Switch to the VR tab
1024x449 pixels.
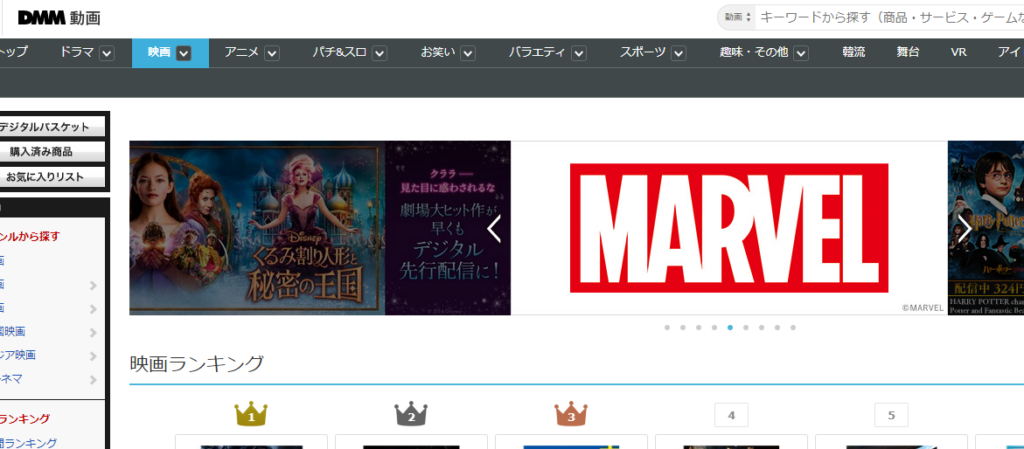point(959,52)
